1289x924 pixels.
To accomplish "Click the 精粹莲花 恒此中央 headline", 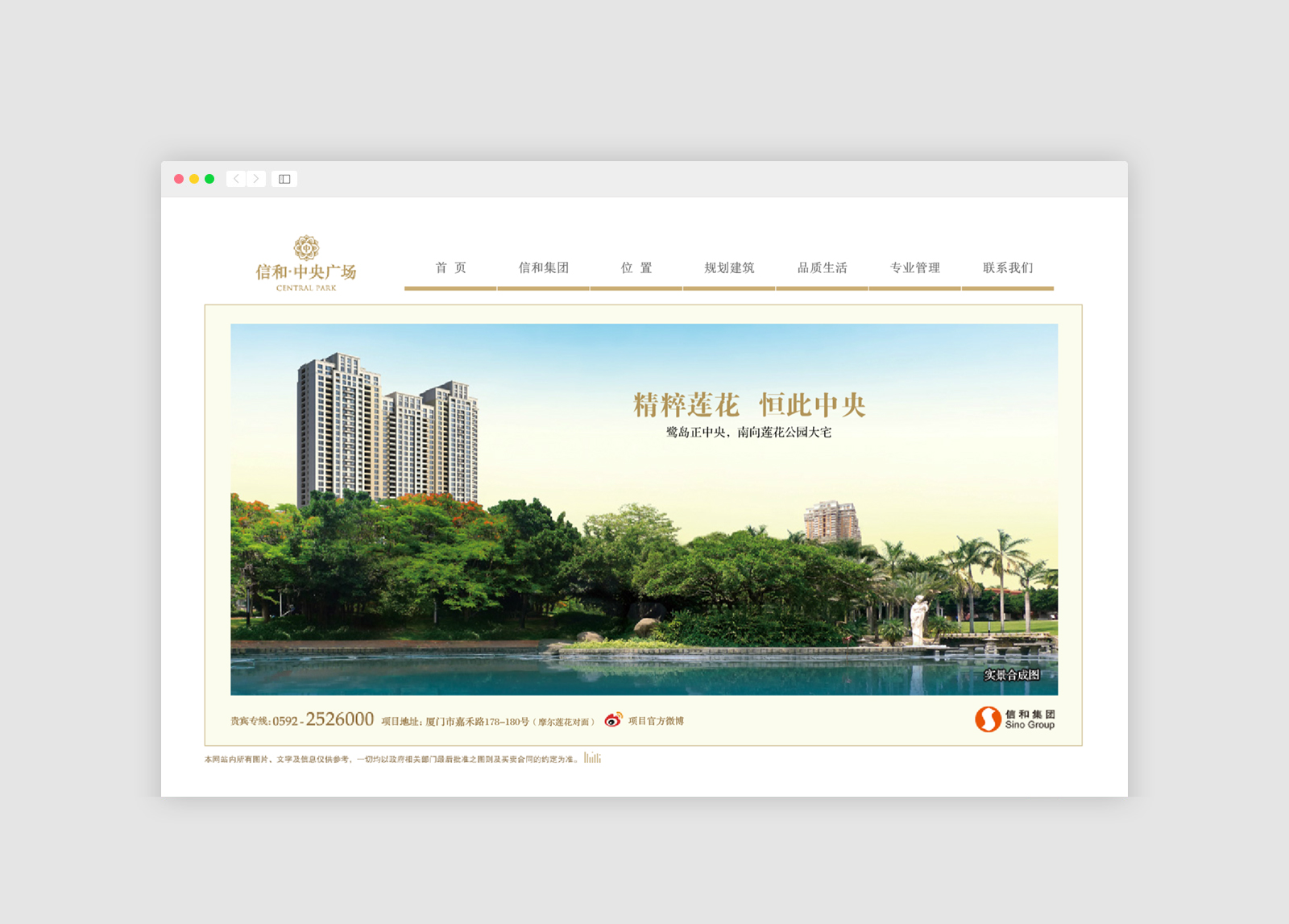I will point(749,404).
